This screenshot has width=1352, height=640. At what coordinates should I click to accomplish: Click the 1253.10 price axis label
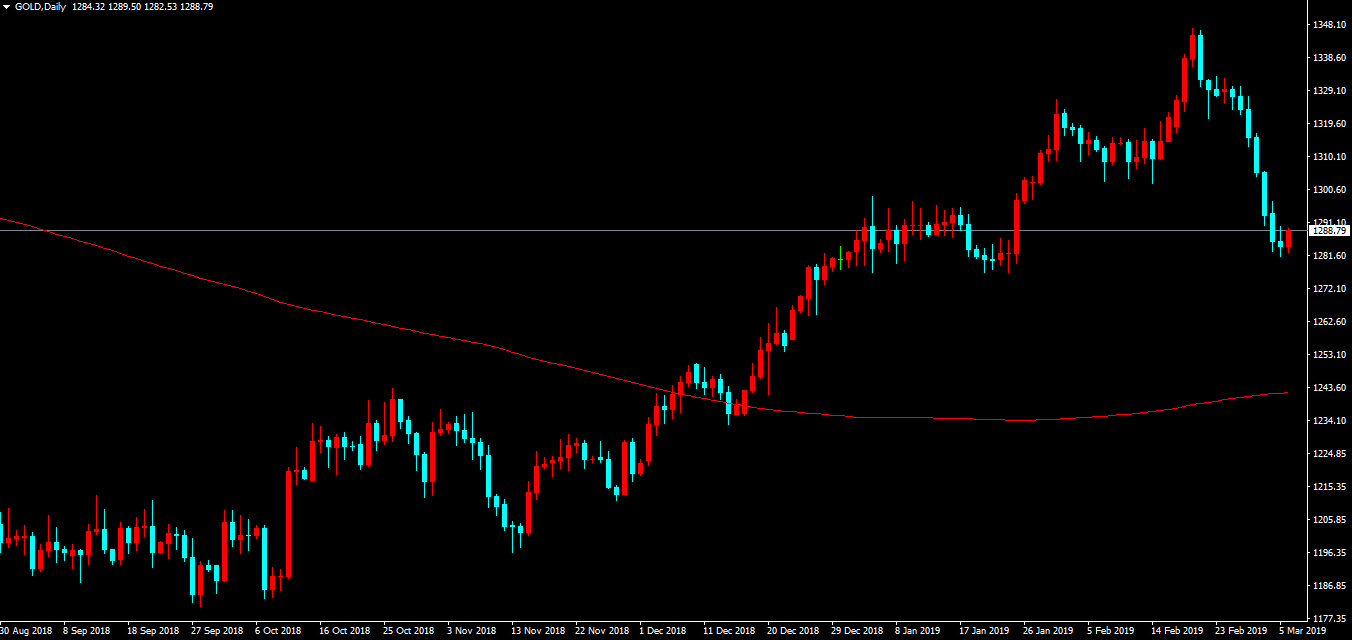[1327, 354]
